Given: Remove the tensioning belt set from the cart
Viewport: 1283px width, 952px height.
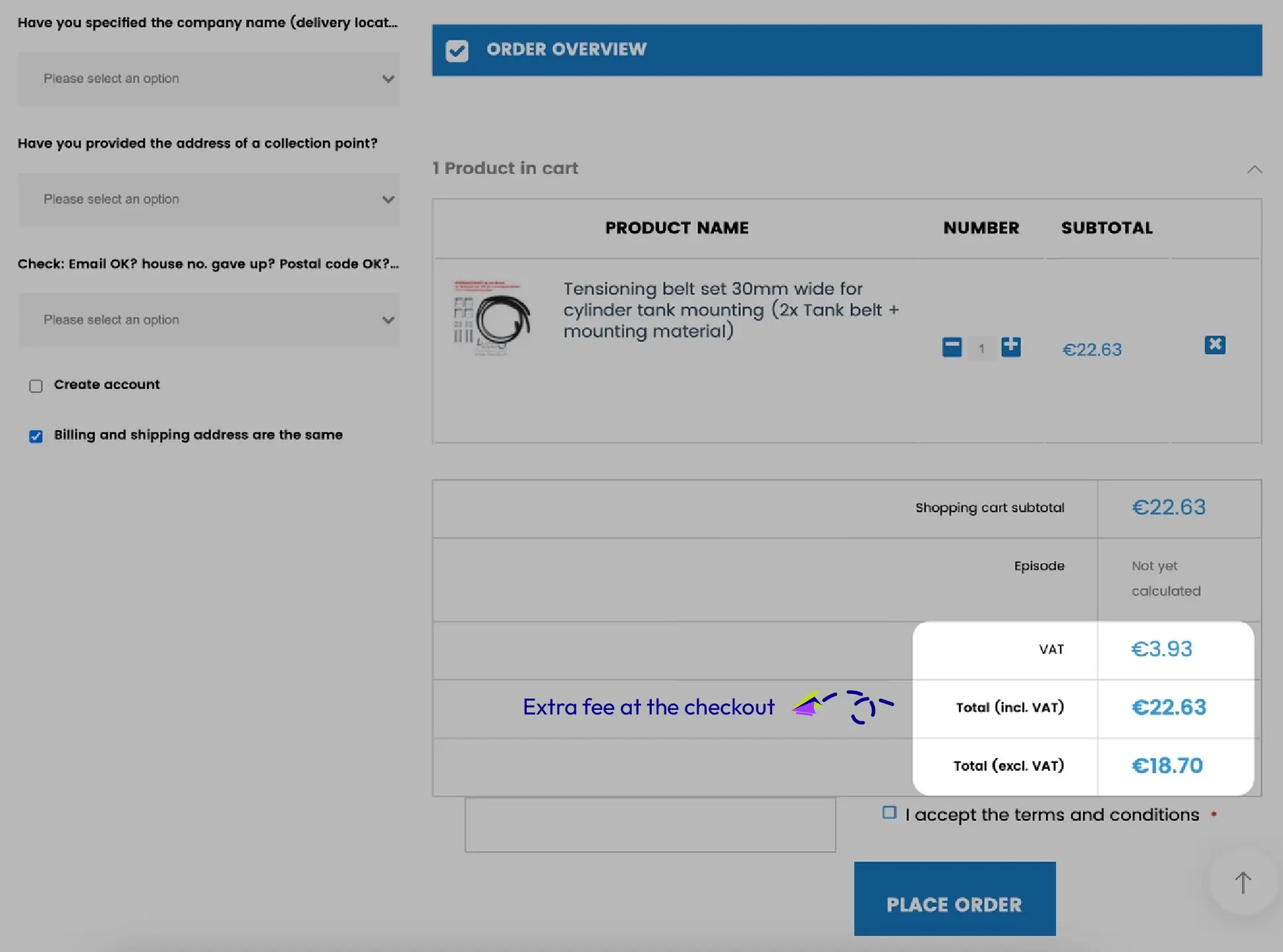Looking at the screenshot, I should pyautogui.click(x=1215, y=345).
